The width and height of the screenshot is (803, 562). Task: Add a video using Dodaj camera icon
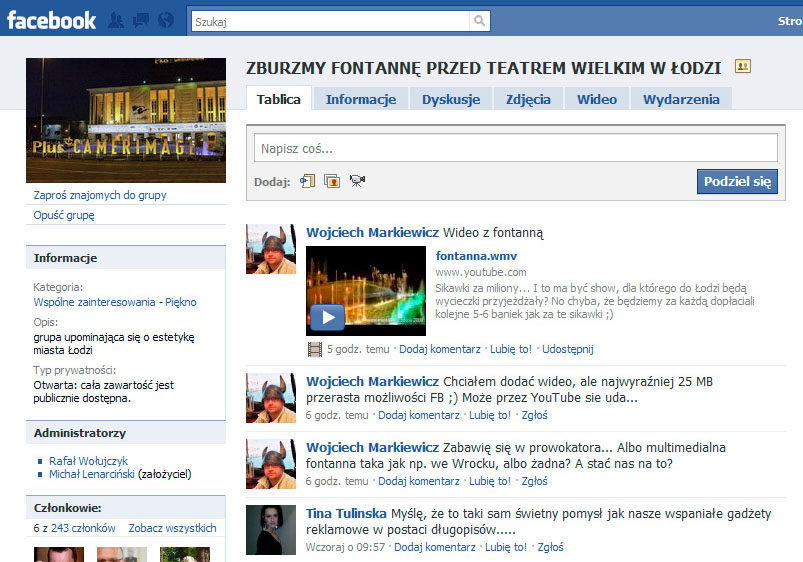click(x=357, y=181)
